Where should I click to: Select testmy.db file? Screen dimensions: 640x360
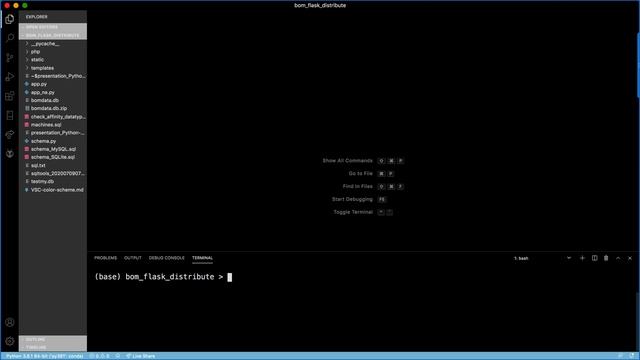pyautogui.click(x=53, y=181)
